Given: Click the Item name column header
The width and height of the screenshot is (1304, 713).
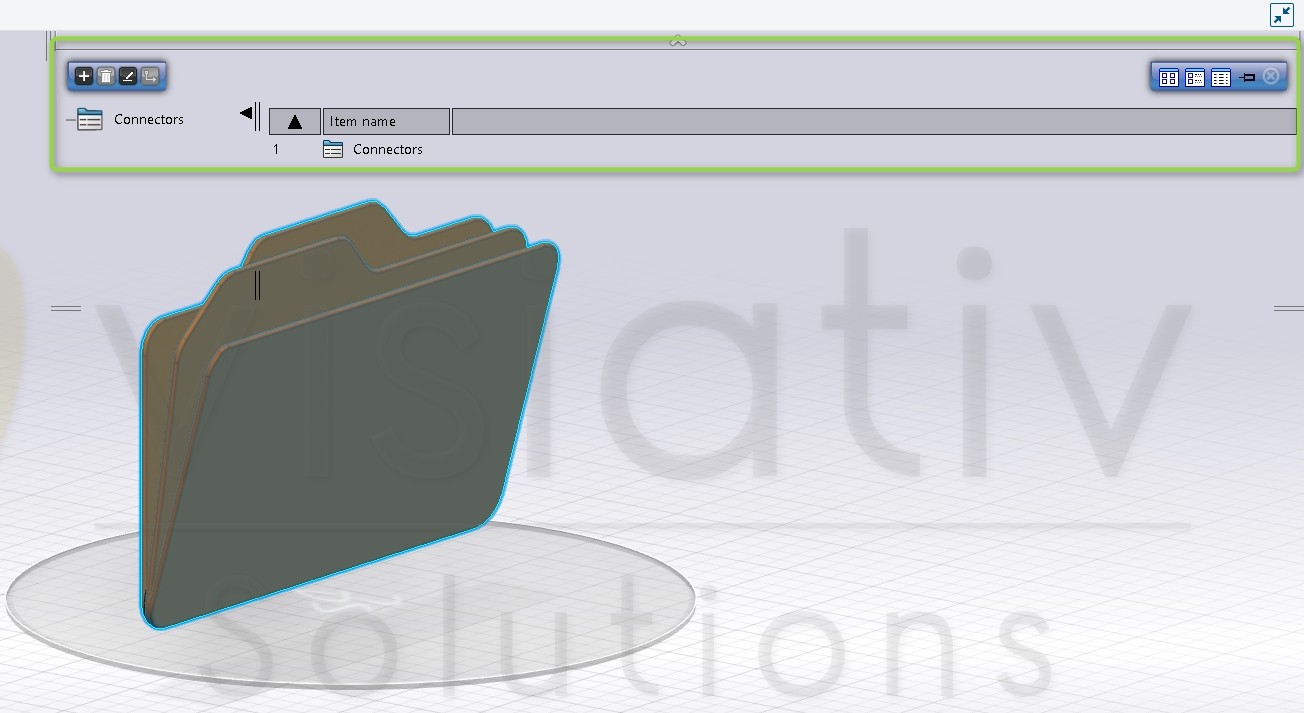Looking at the screenshot, I should pyautogui.click(x=385, y=122).
